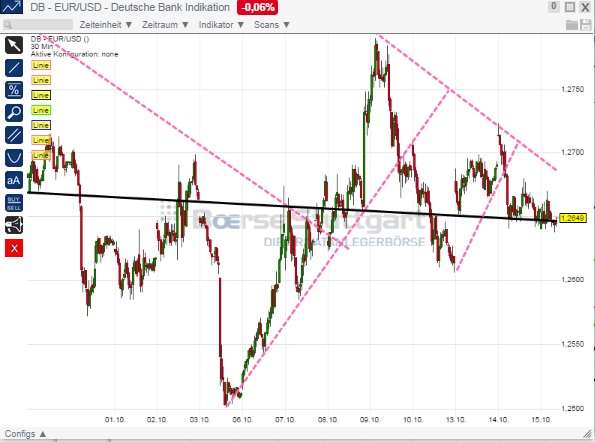Open the Indikator dropdown
The height and width of the screenshot is (442, 595).
coord(221,25)
